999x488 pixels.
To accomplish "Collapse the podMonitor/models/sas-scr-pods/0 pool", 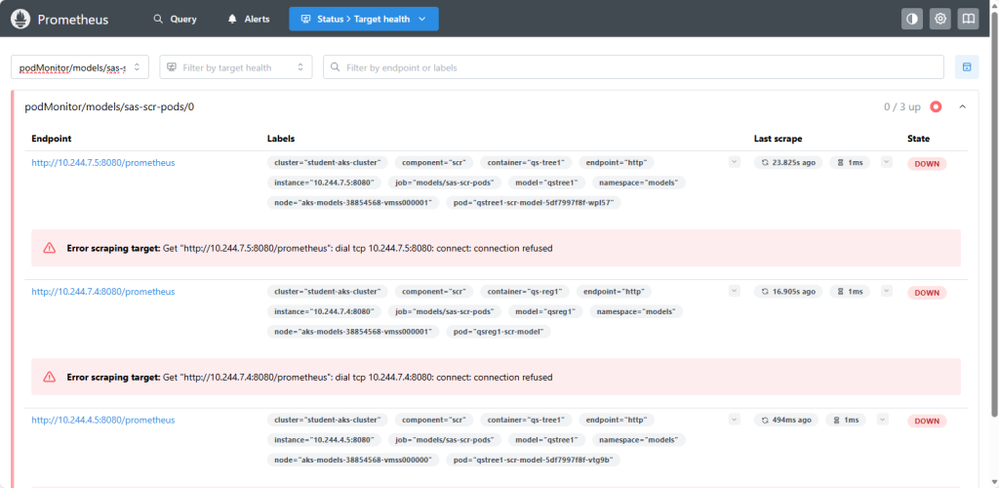I will (x=963, y=107).
